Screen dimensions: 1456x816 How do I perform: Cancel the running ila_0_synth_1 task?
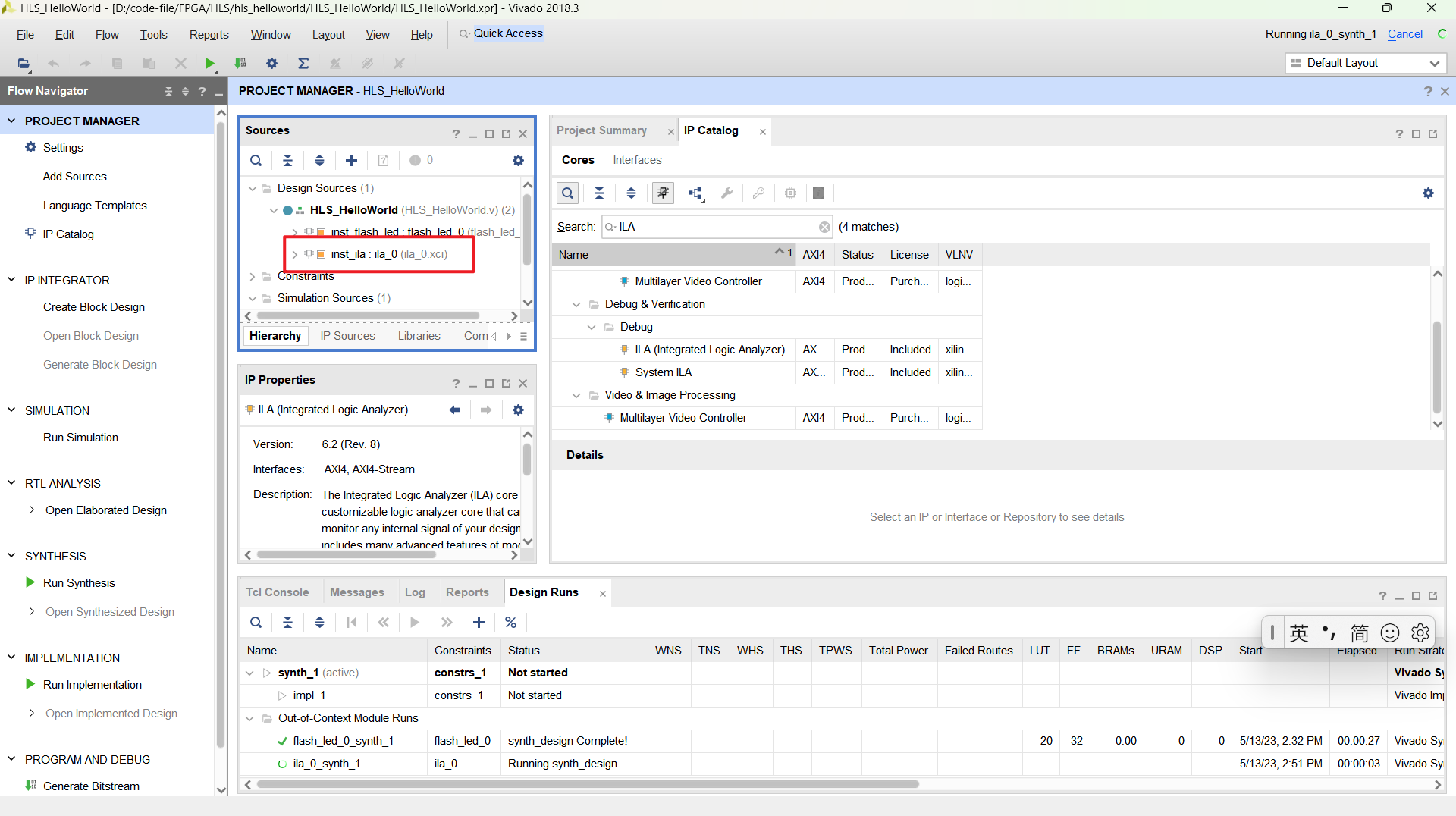pos(1405,34)
